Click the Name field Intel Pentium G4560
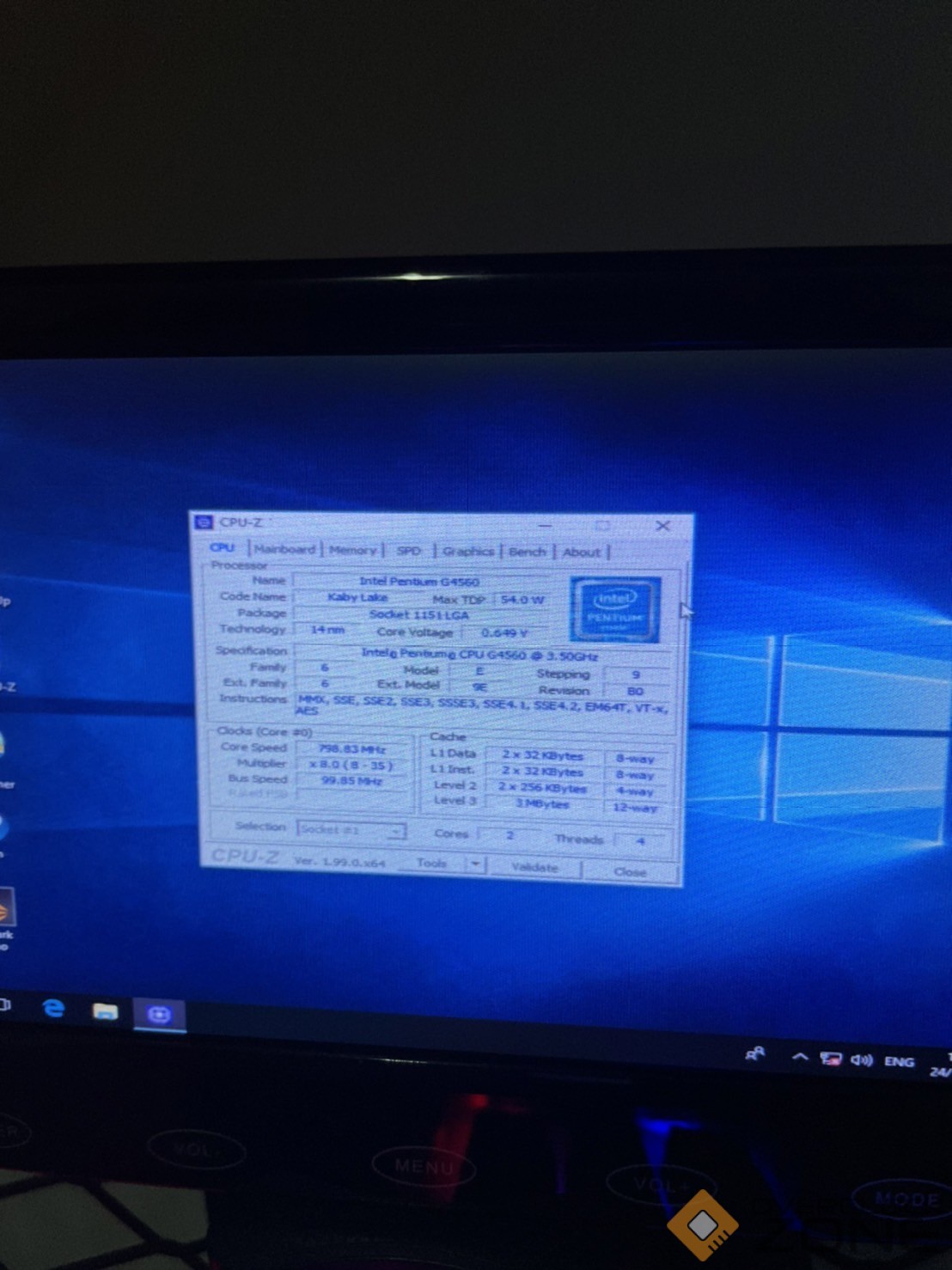Image resolution: width=952 pixels, height=1270 pixels. tap(419, 581)
